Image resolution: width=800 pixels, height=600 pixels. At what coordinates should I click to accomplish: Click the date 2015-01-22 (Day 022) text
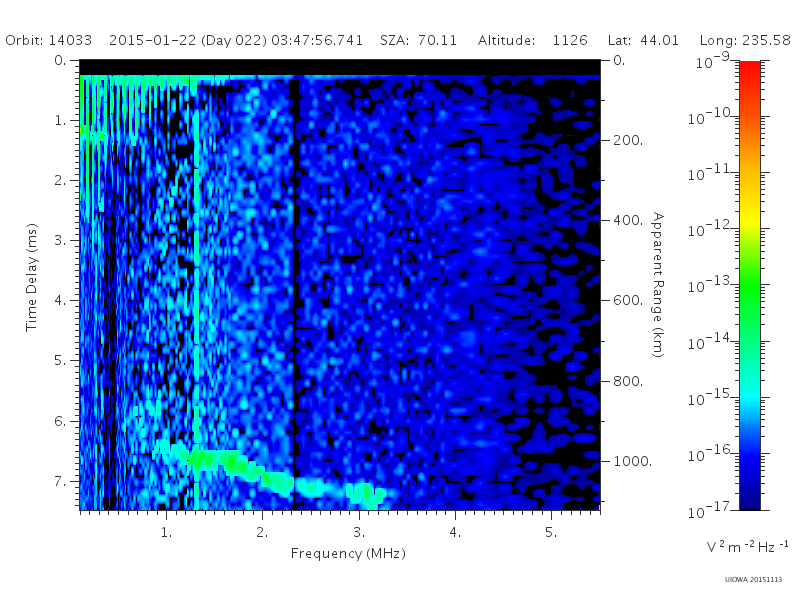188,40
